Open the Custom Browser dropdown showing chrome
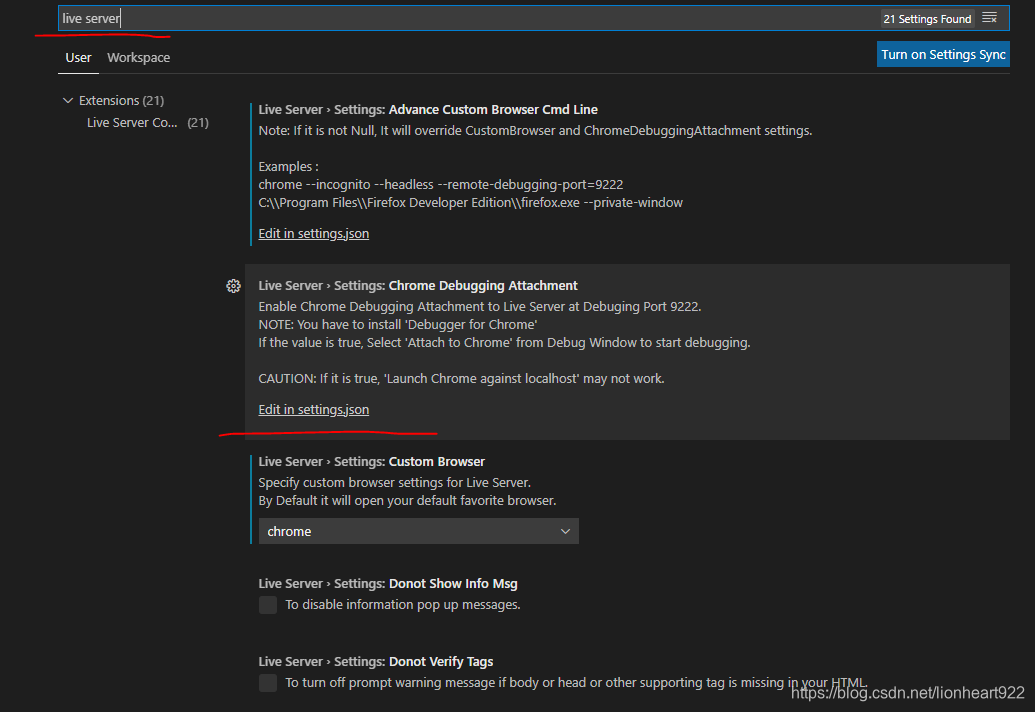1035x712 pixels. pyautogui.click(x=418, y=531)
